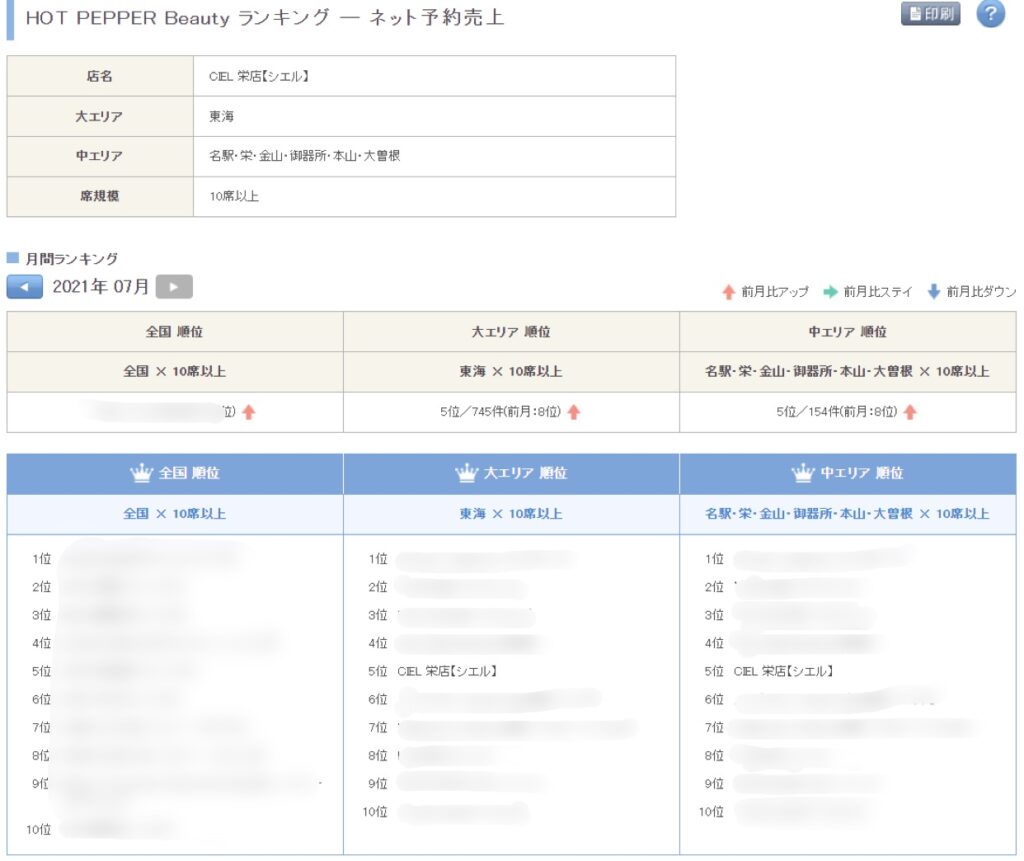Click red up arrow next to 5位／154件
This screenshot has height=861, width=1024.
click(x=910, y=412)
